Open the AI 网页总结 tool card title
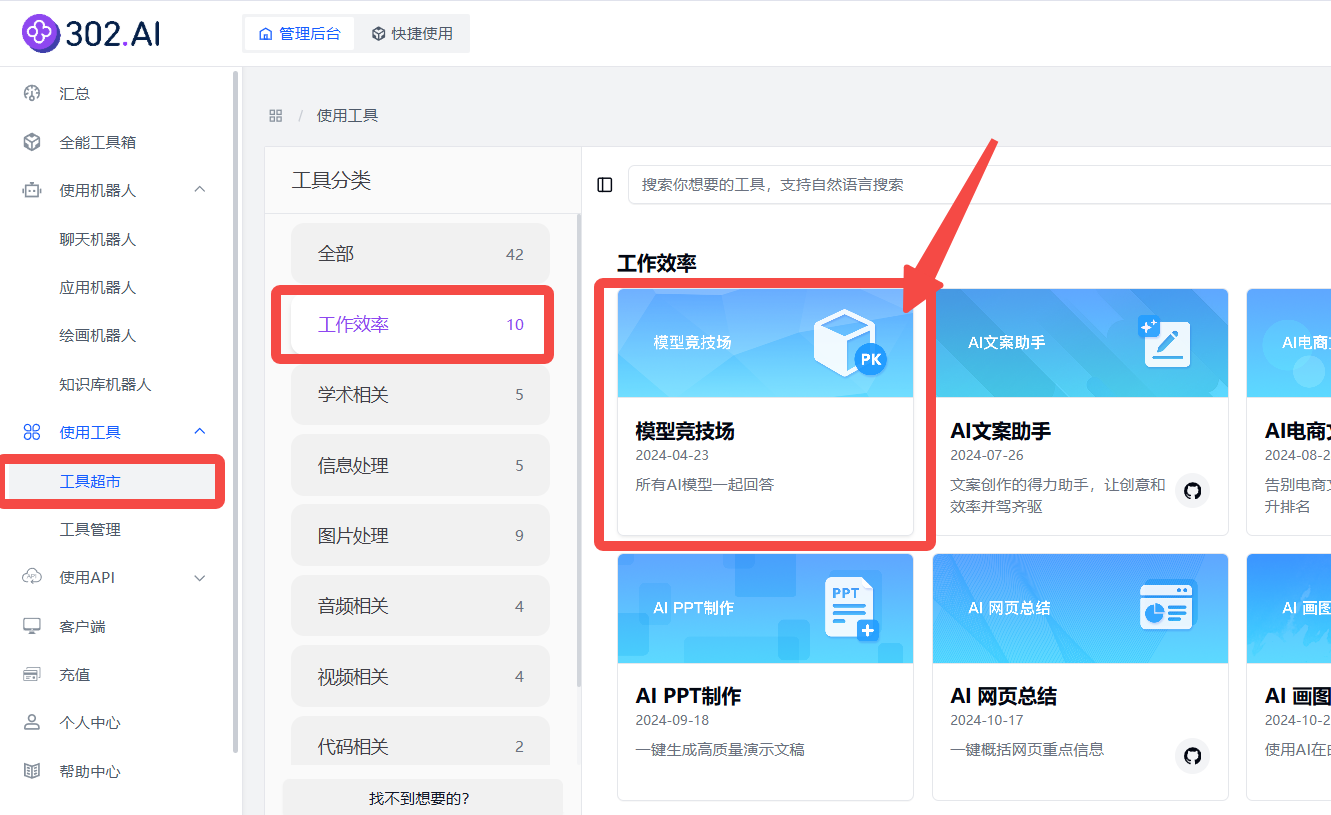Image resolution: width=1331 pixels, height=815 pixels. coord(1003,696)
